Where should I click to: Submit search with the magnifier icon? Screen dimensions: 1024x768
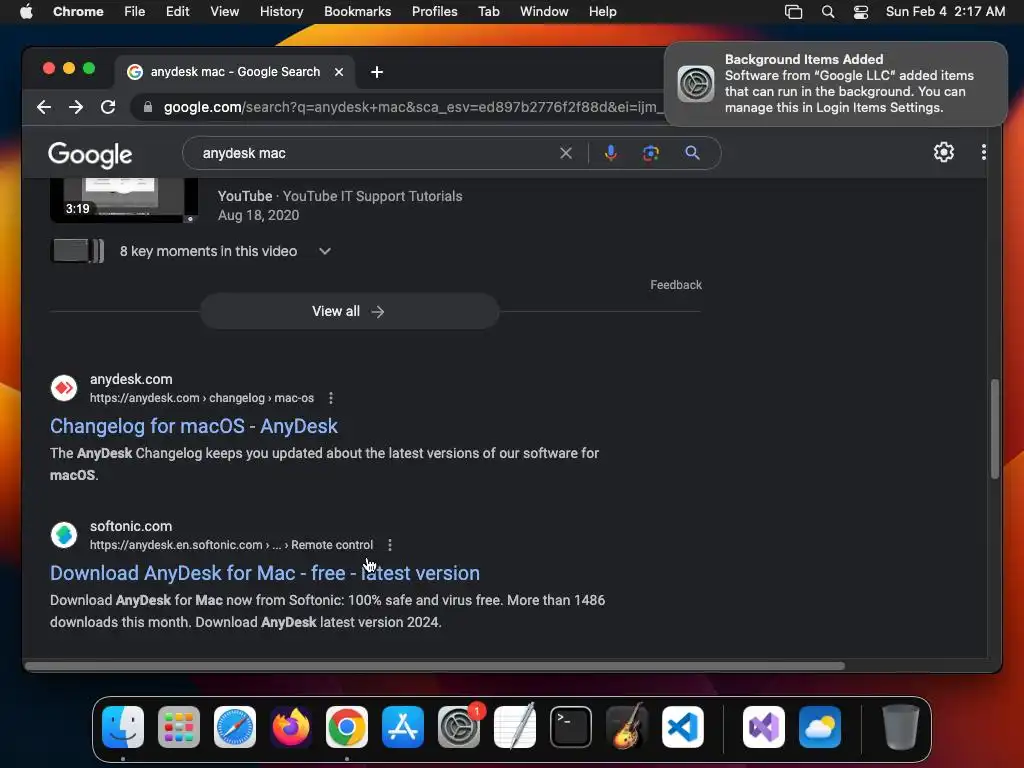click(692, 153)
